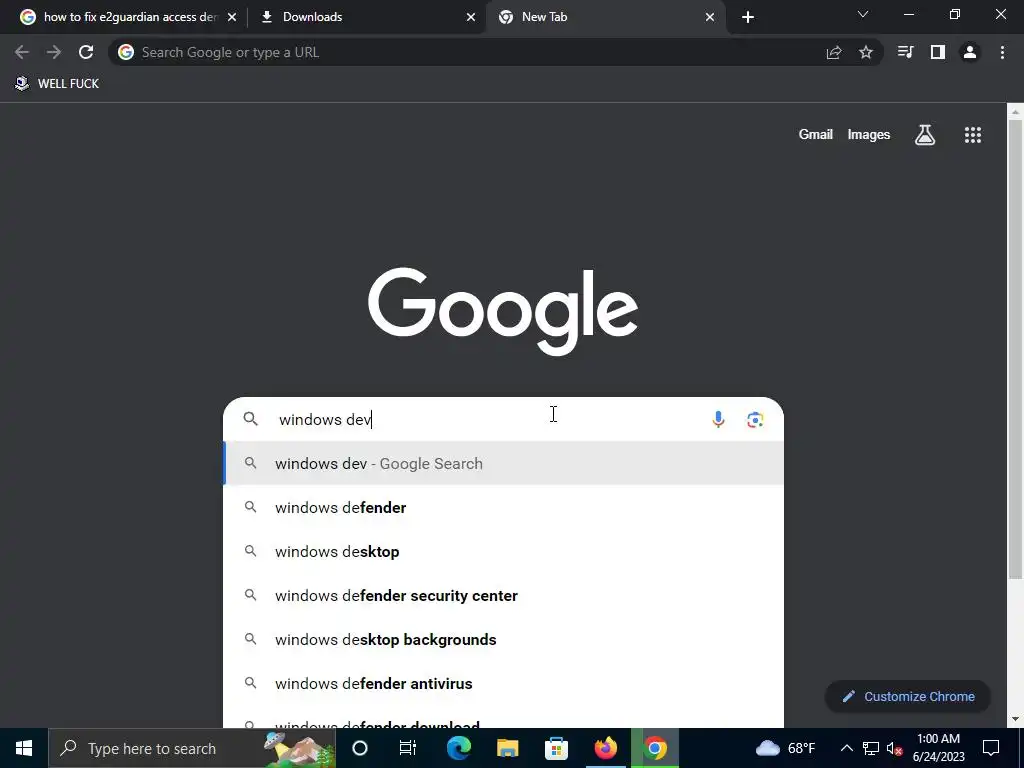
Task: Open Microsoft Store from taskbar
Action: click(x=556, y=748)
